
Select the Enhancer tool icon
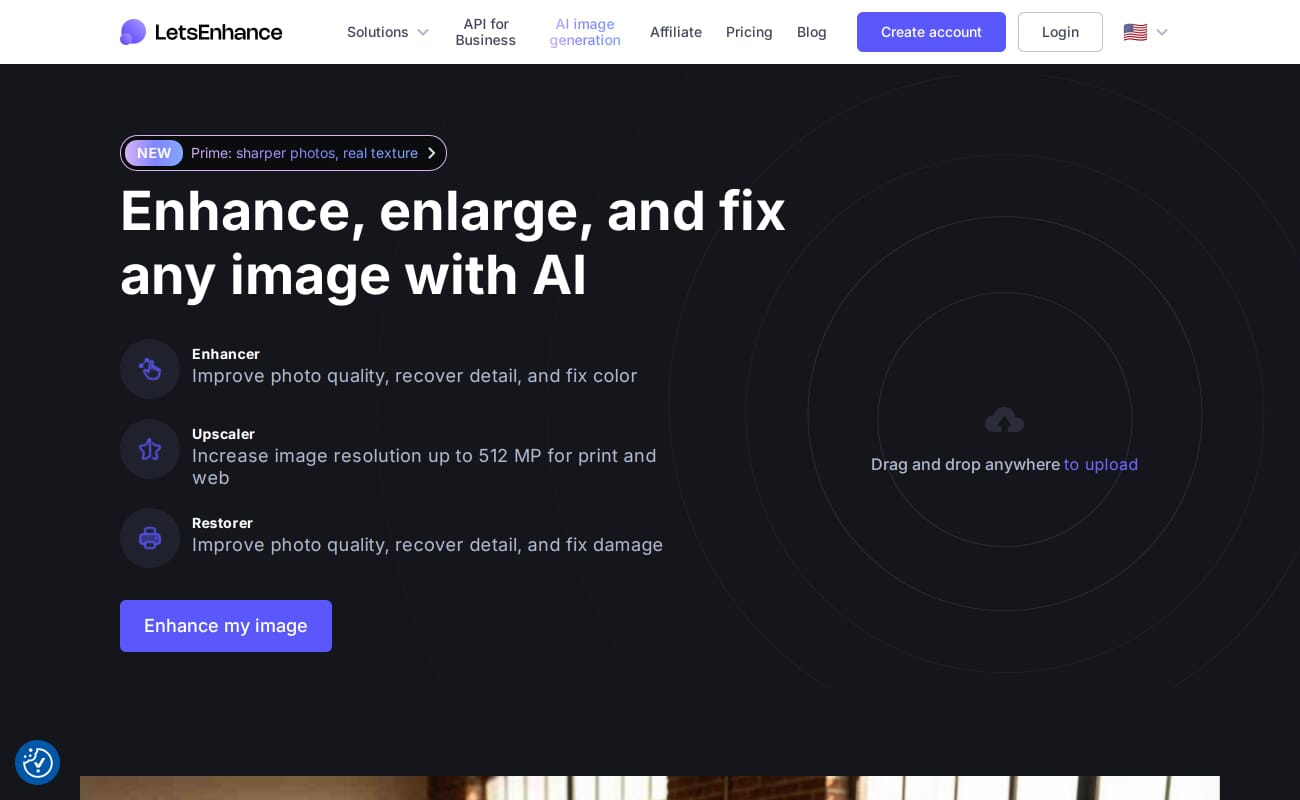[150, 369]
